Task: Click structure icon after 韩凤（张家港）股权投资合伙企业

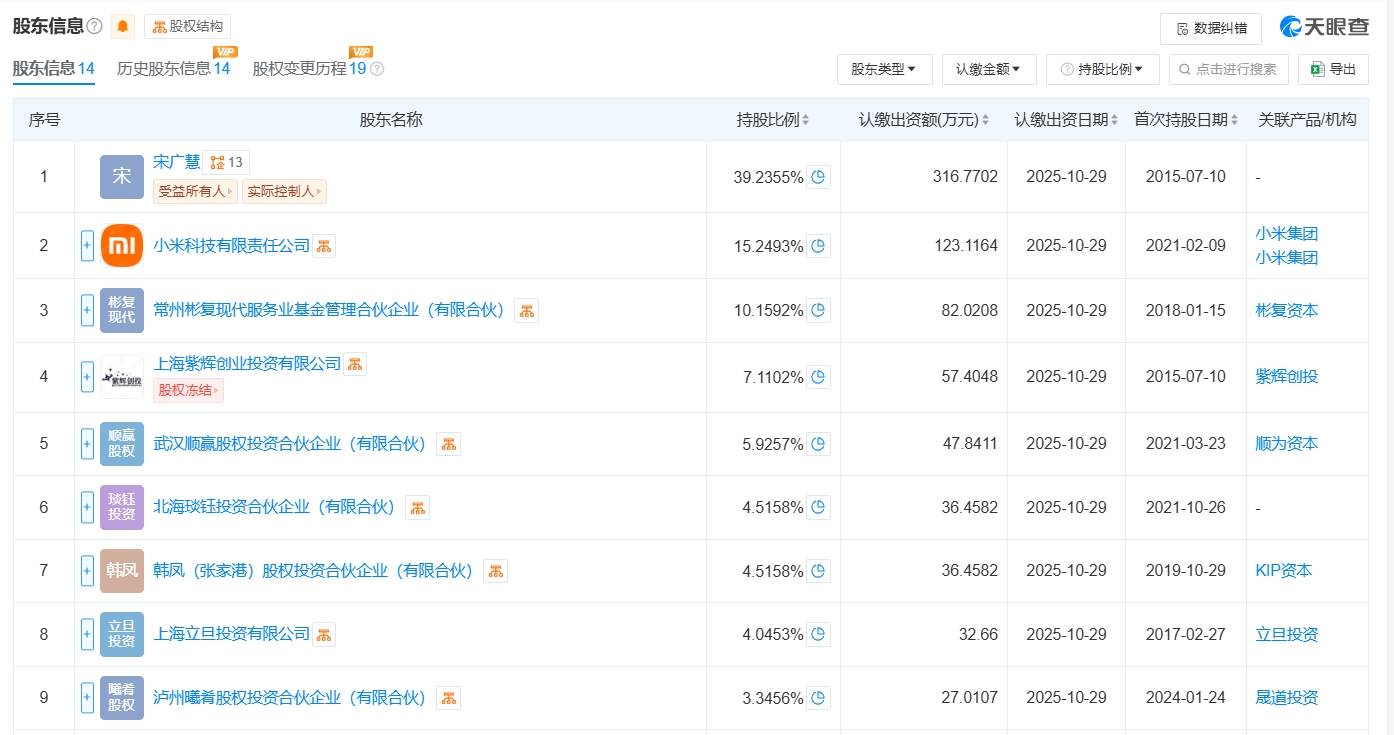Action: pos(495,571)
